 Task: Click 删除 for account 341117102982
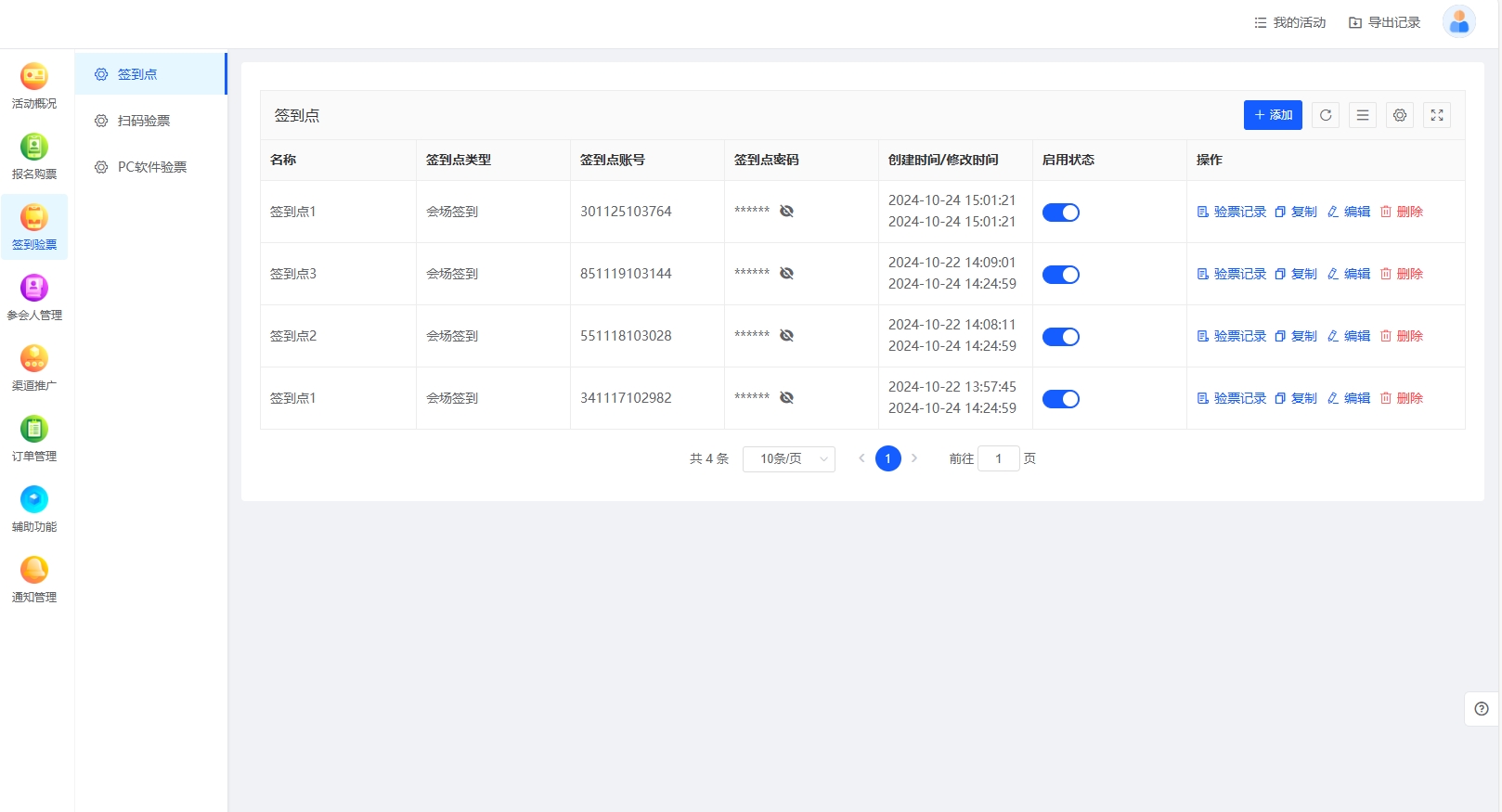[1402, 398]
